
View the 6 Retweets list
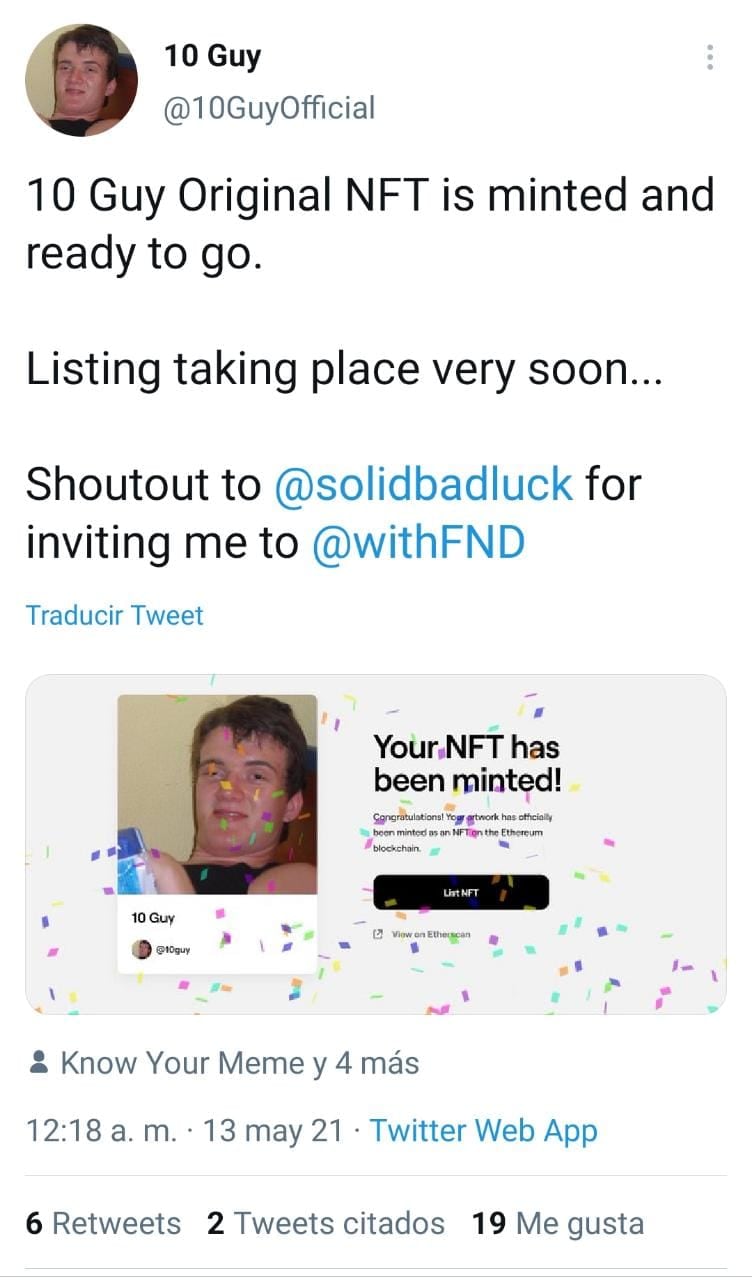pos(103,1223)
